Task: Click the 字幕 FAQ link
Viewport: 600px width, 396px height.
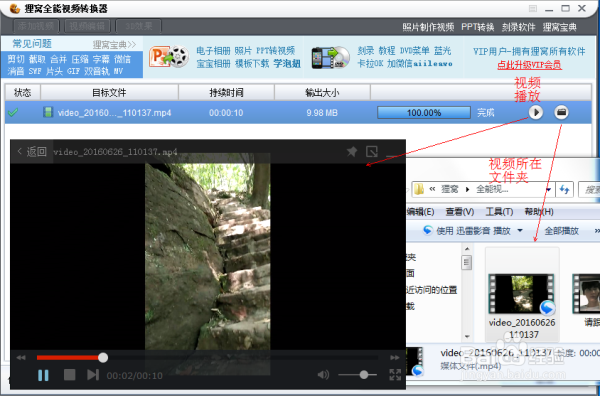Action: (x=101, y=59)
